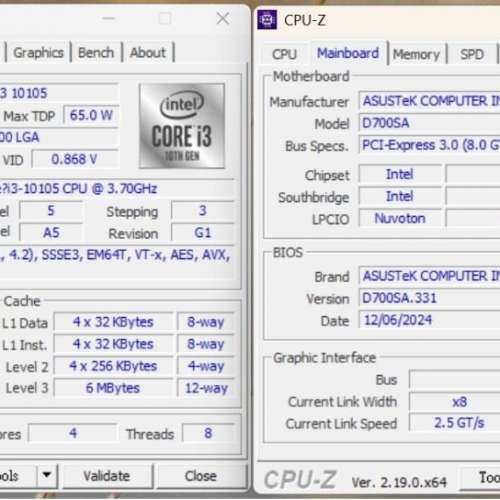Viewport: 500px width, 500px height.
Task: Close the left CPU-Z window with X
Action: tap(223, 19)
